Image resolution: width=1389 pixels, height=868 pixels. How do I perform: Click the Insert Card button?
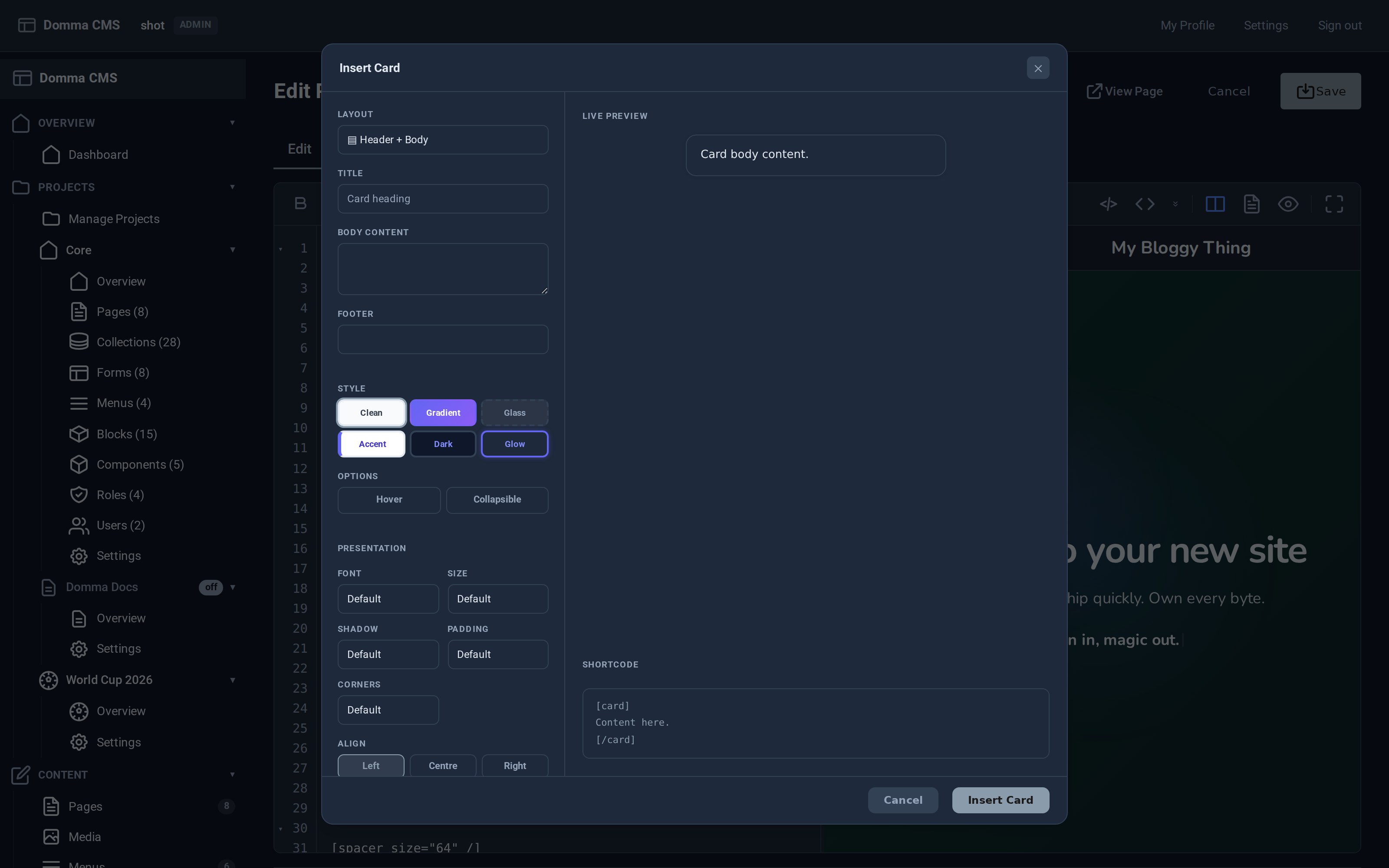(1001, 800)
